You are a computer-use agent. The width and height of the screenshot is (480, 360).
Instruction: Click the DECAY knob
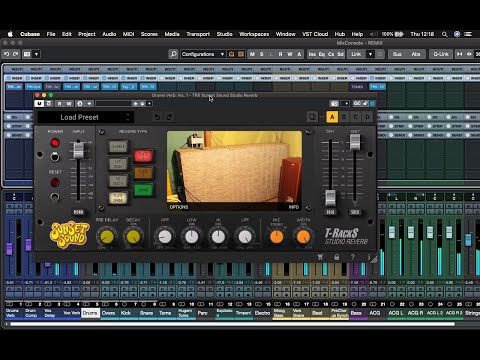tap(133, 237)
